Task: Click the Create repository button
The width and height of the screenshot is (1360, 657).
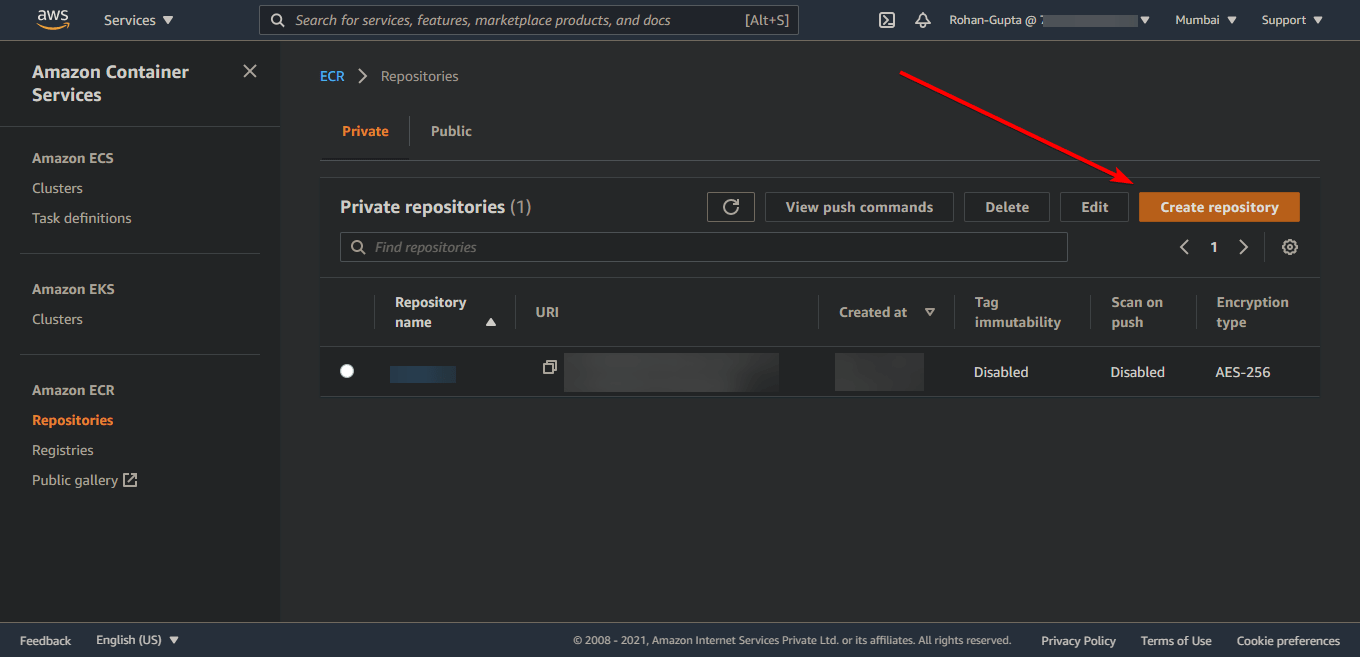Action: coord(1219,207)
